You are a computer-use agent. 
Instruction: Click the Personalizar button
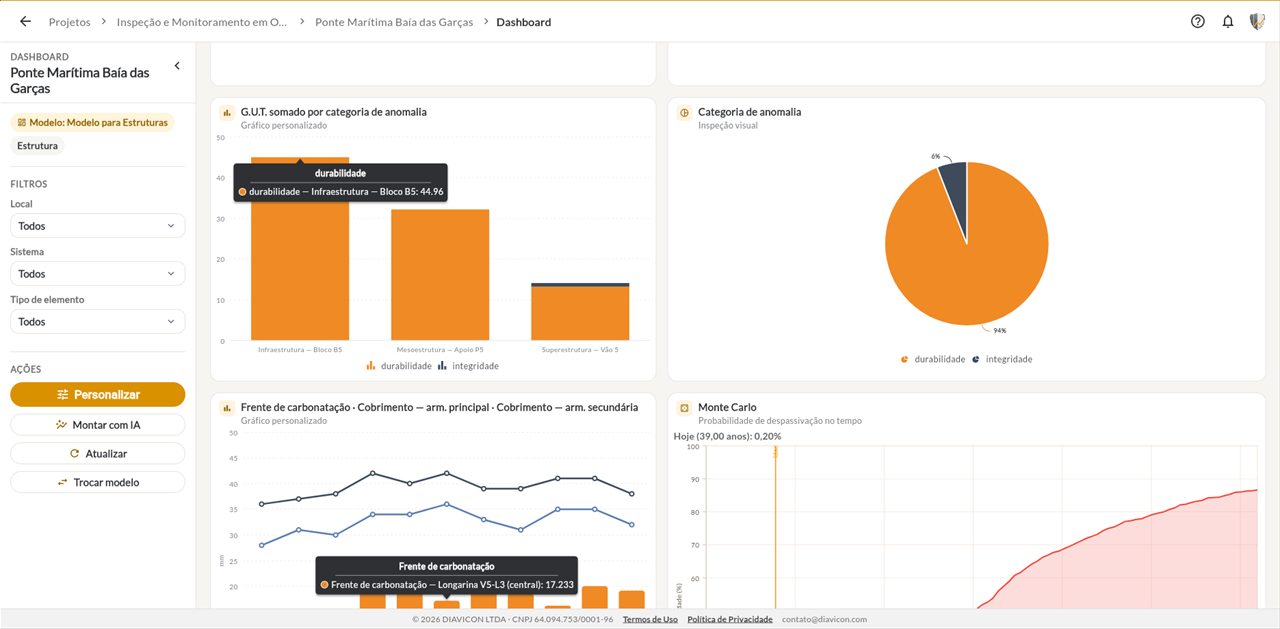pos(97,395)
